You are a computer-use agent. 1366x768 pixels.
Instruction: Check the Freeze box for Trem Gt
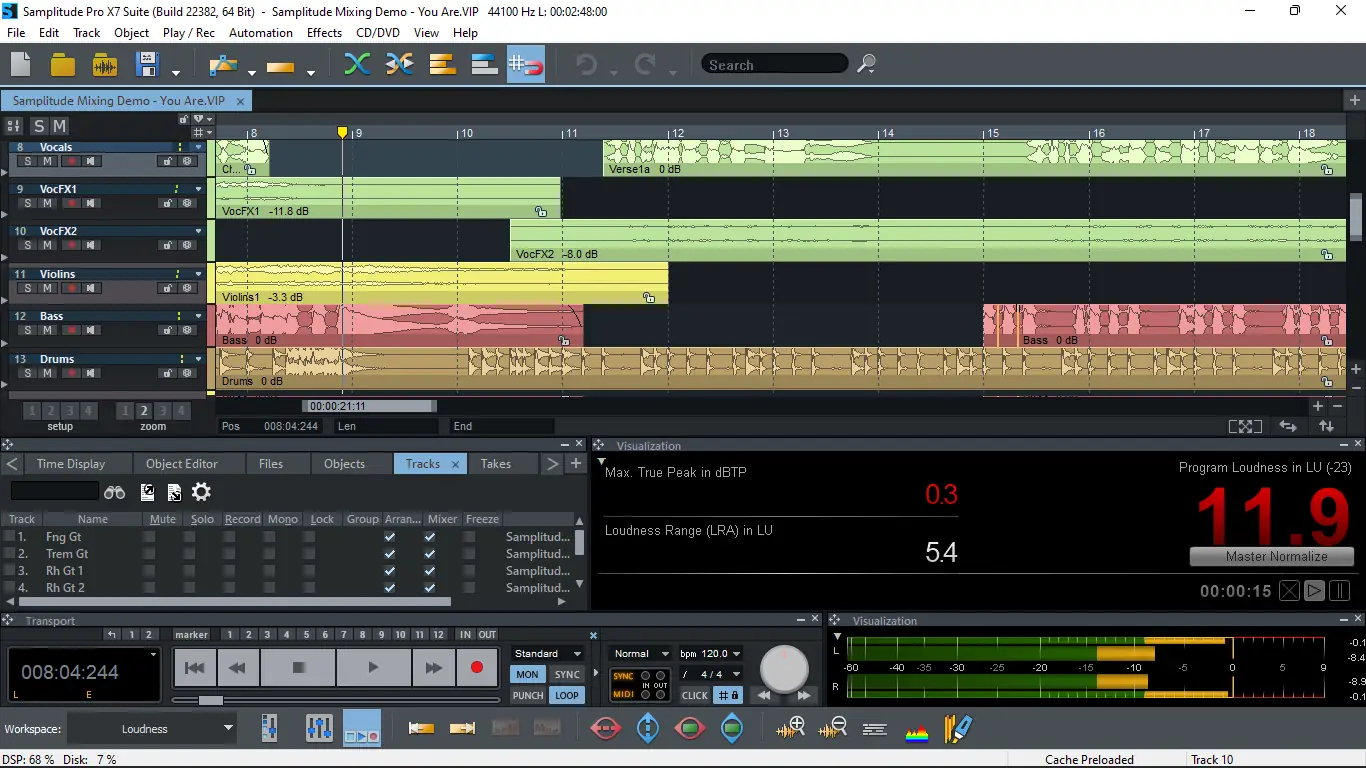click(470, 554)
